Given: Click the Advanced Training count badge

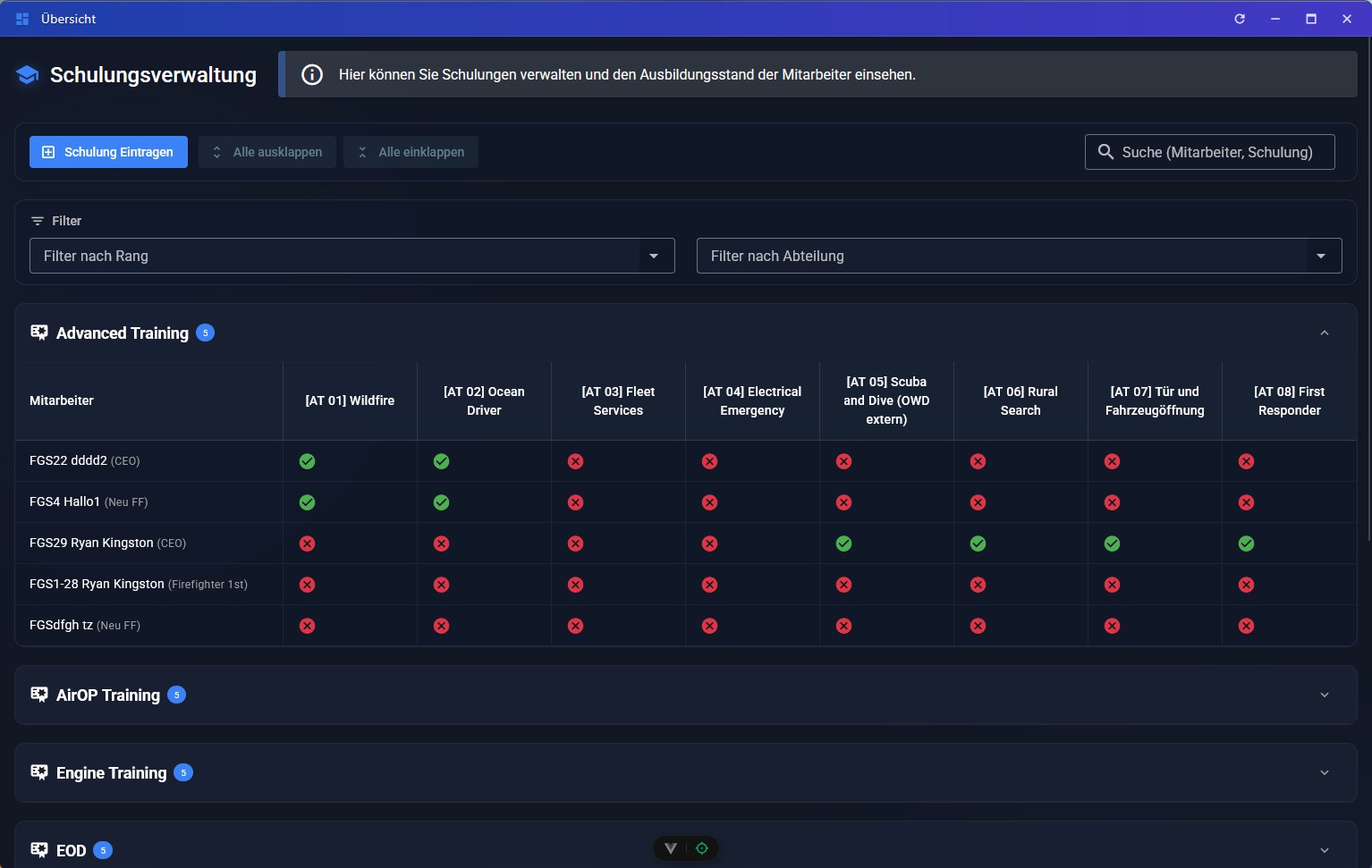Looking at the screenshot, I should [205, 333].
